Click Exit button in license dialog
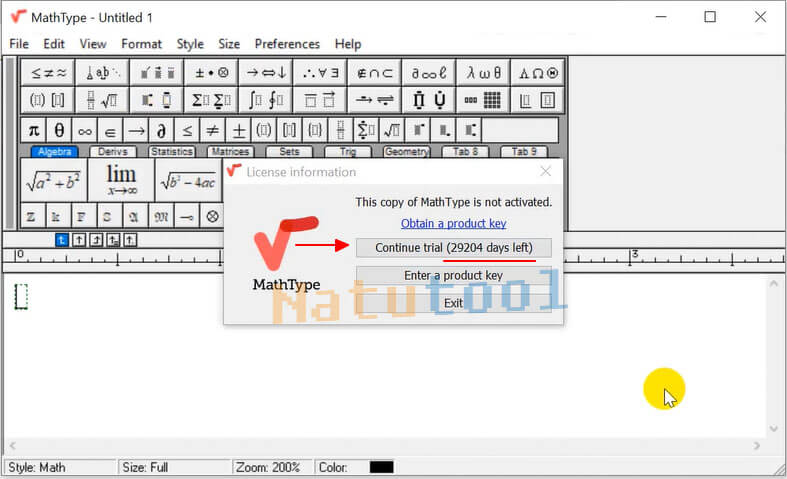The image size is (787, 479). pyautogui.click(x=454, y=303)
